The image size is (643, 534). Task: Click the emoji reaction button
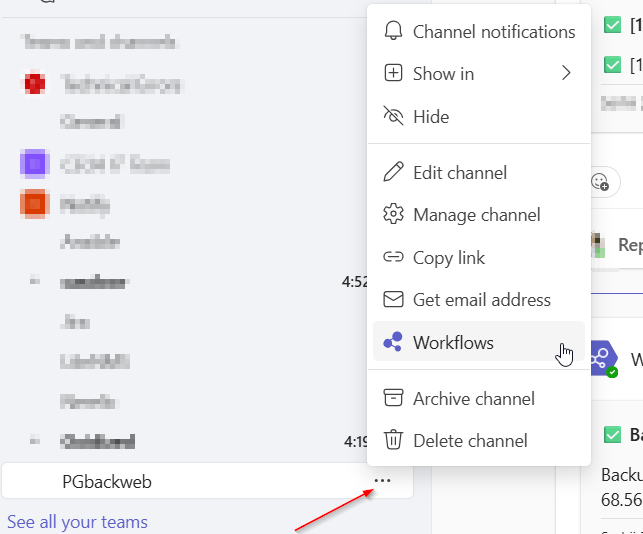(600, 181)
